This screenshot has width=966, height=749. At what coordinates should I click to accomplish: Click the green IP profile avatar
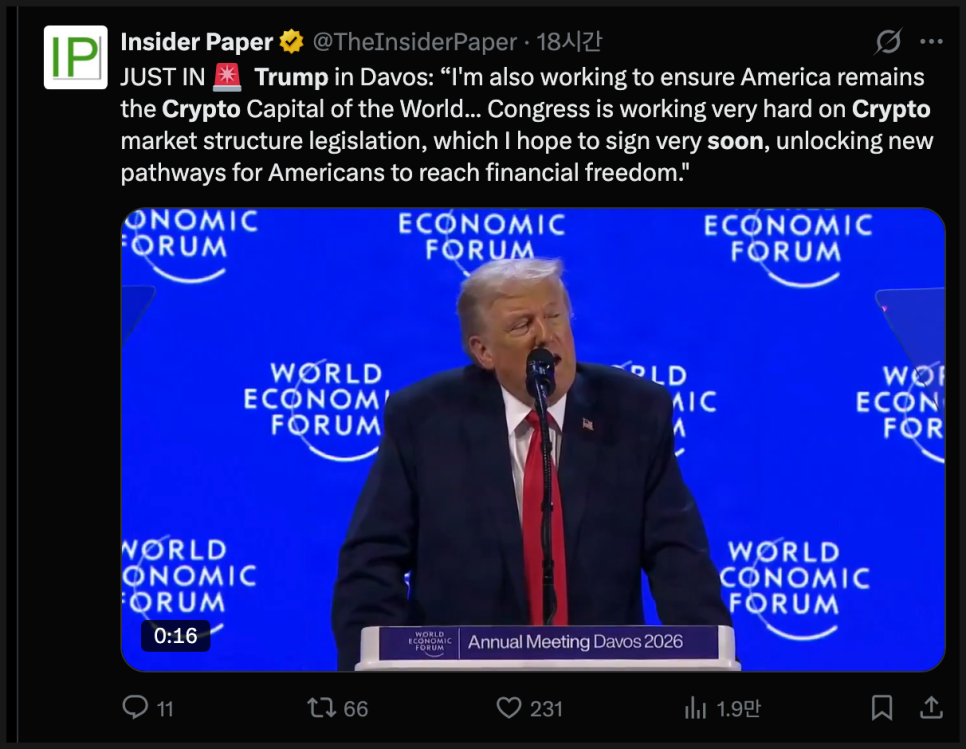76,58
